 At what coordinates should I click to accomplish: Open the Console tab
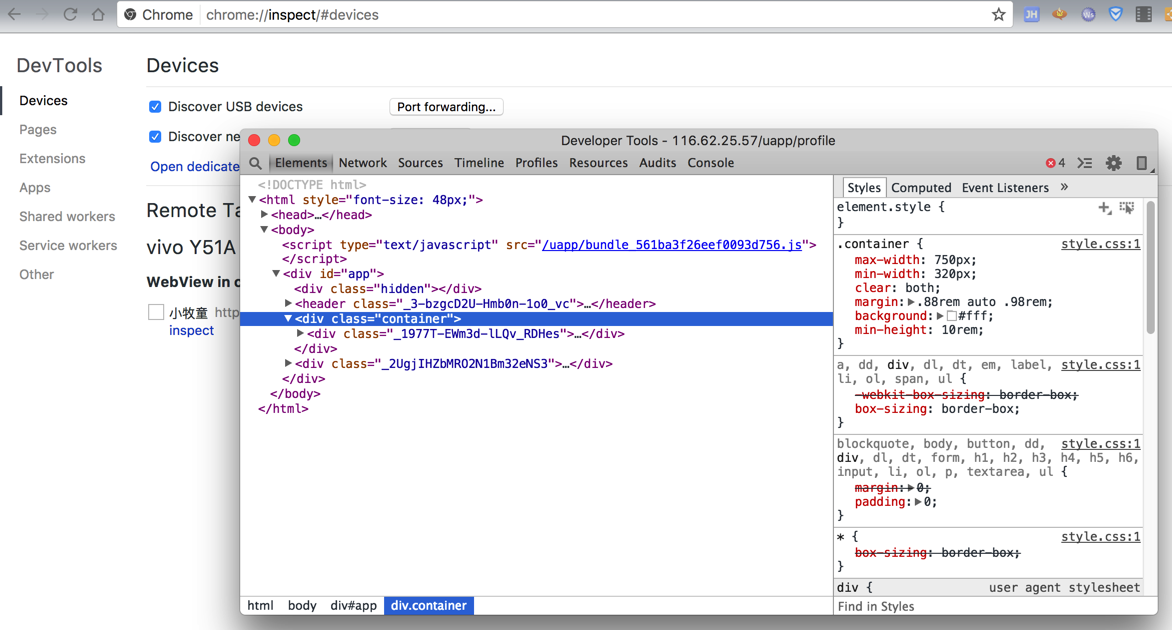click(710, 163)
